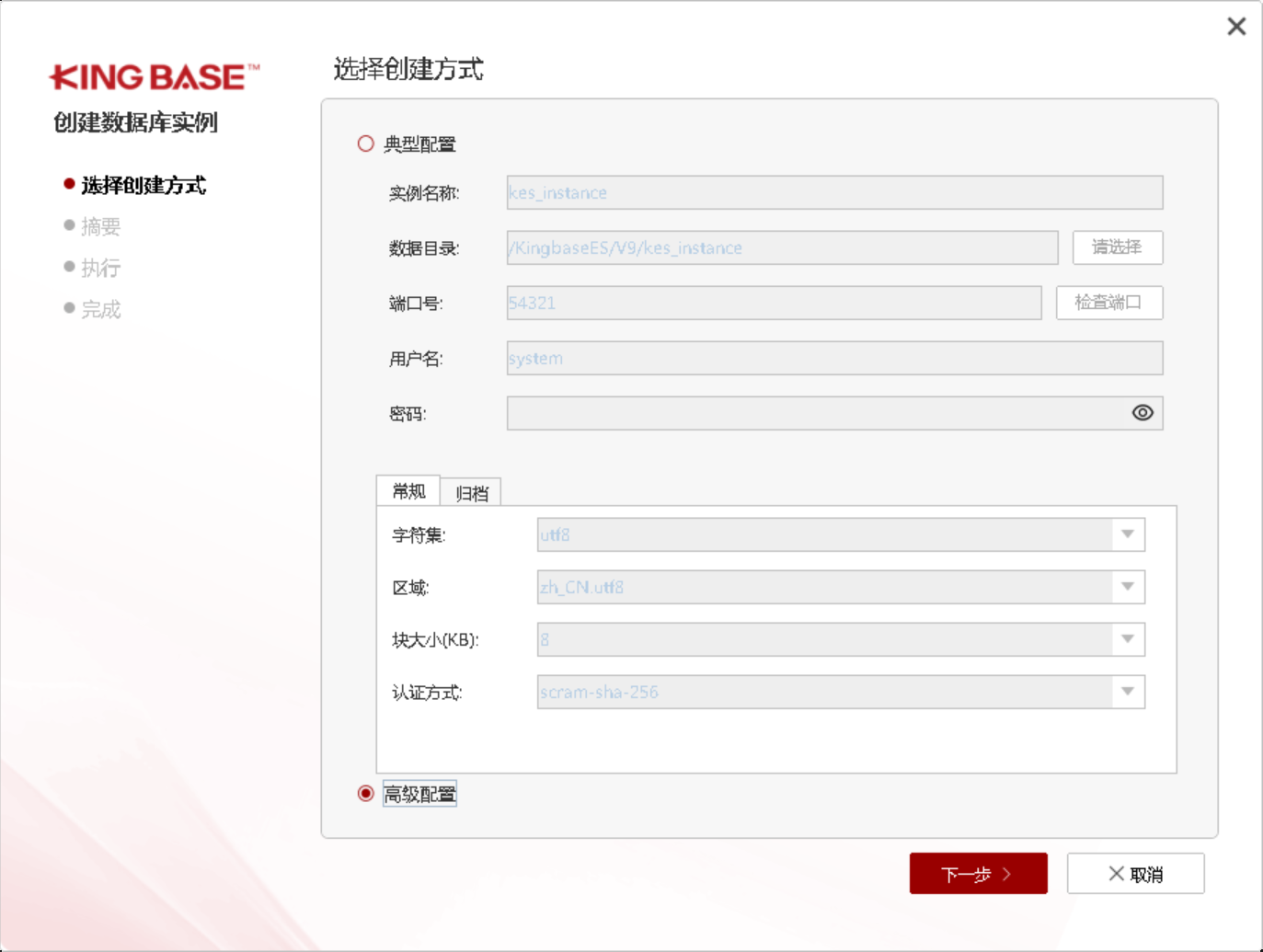
Task: Click the 检查端口 button
Action: (x=1109, y=303)
